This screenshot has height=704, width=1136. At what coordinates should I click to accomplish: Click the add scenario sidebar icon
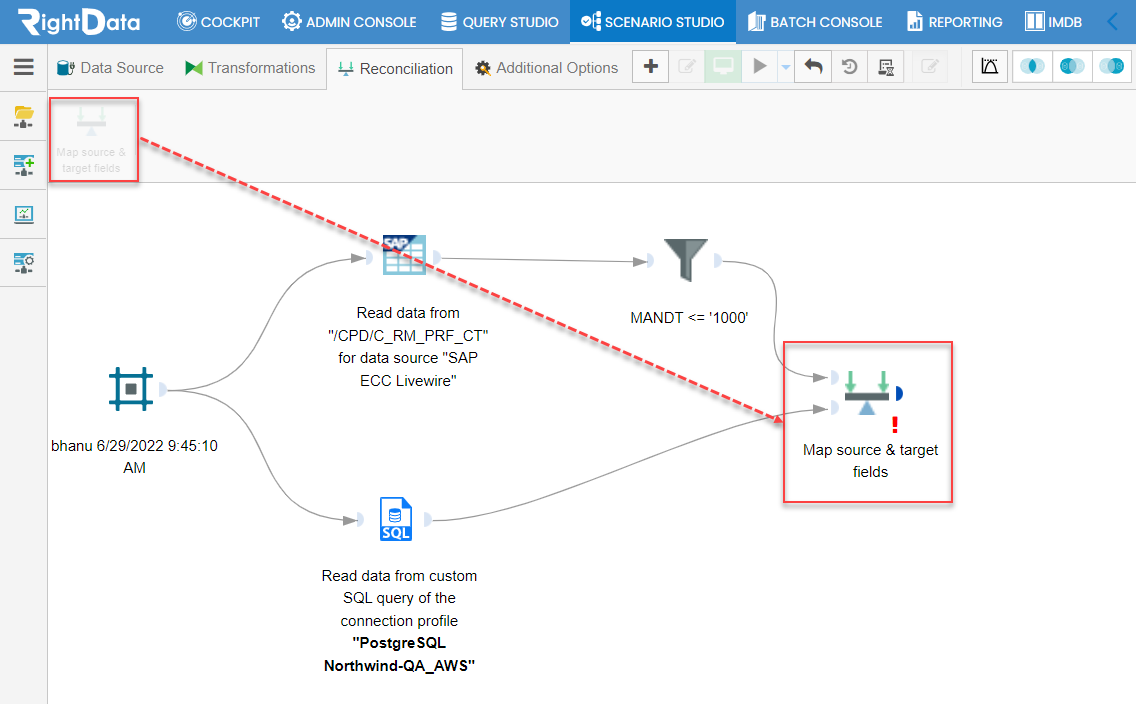coord(24,165)
